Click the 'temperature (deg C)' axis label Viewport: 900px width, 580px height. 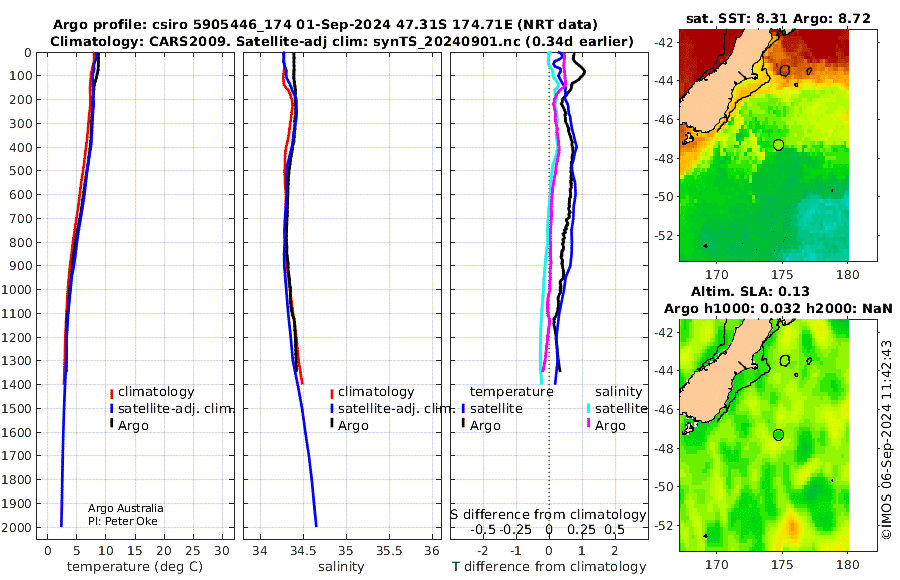point(135,567)
